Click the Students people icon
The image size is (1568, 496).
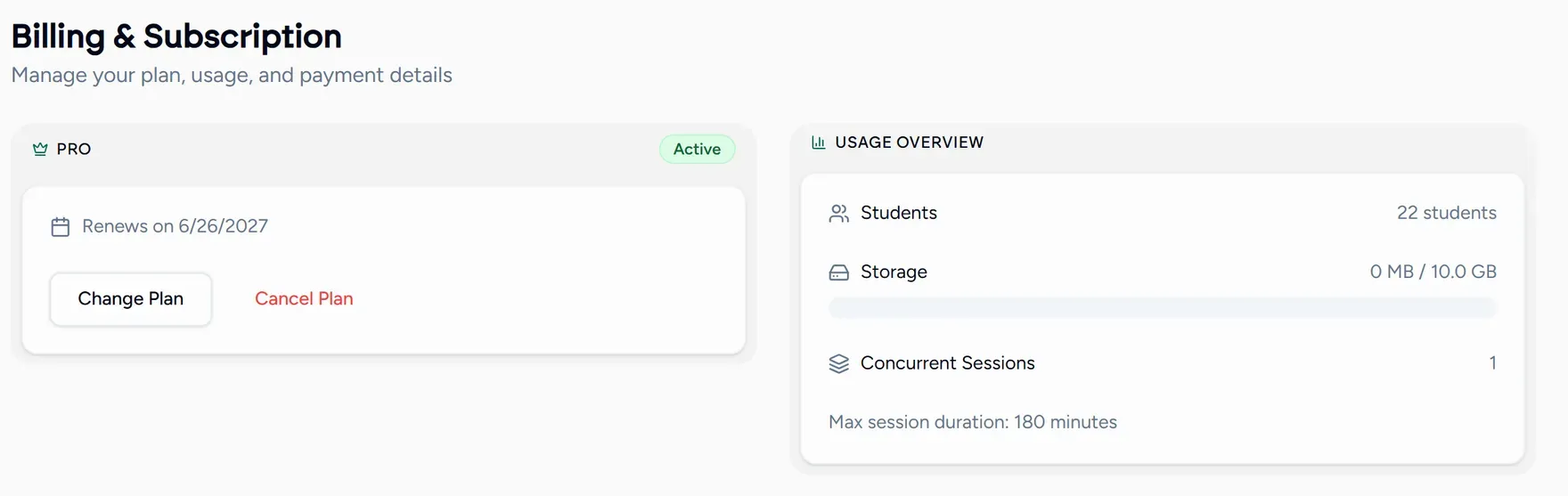pyautogui.click(x=838, y=214)
